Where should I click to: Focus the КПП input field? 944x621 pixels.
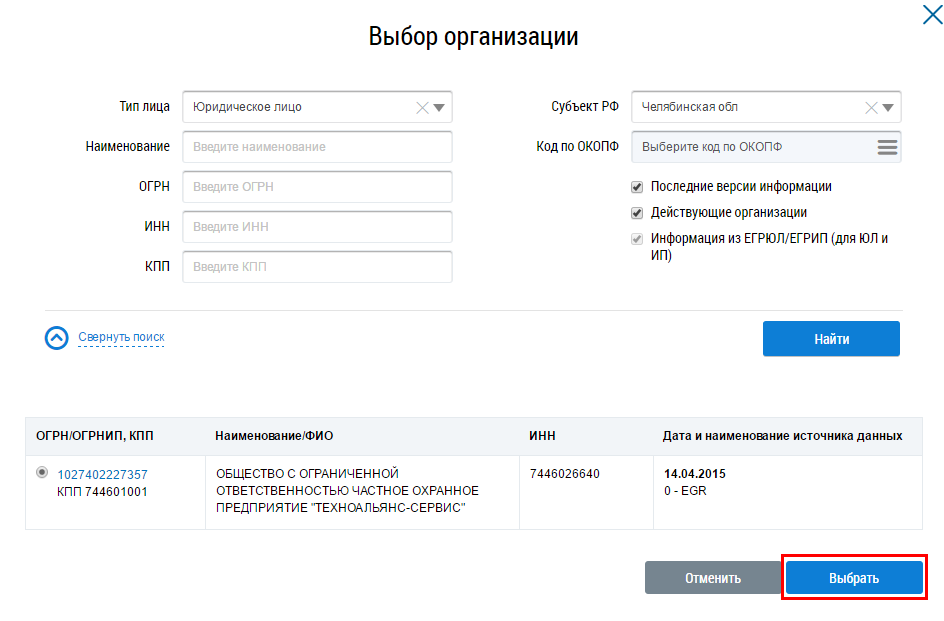pyautogui.click(x=317, y=267)
